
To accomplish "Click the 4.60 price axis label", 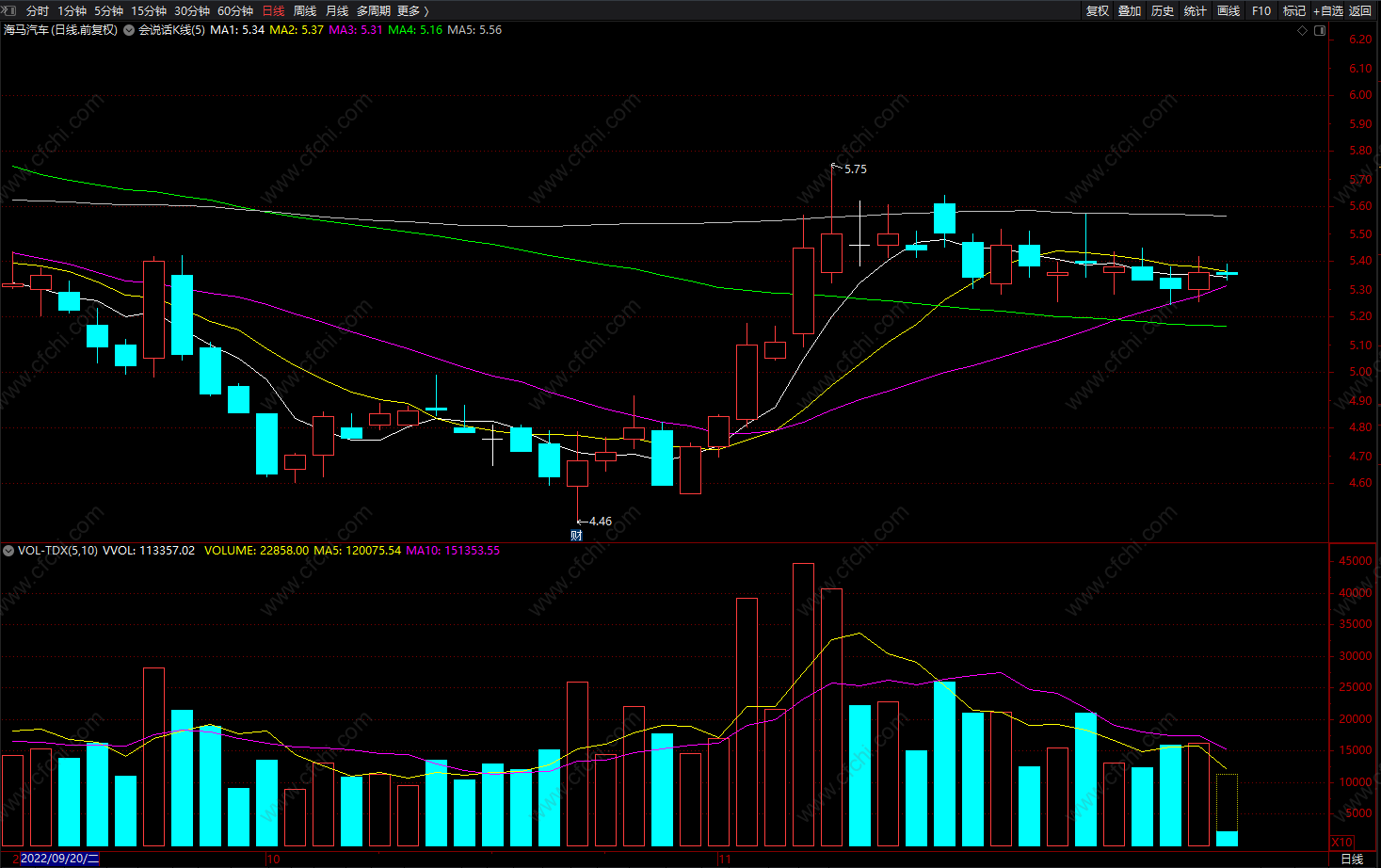I will 1360,483.
